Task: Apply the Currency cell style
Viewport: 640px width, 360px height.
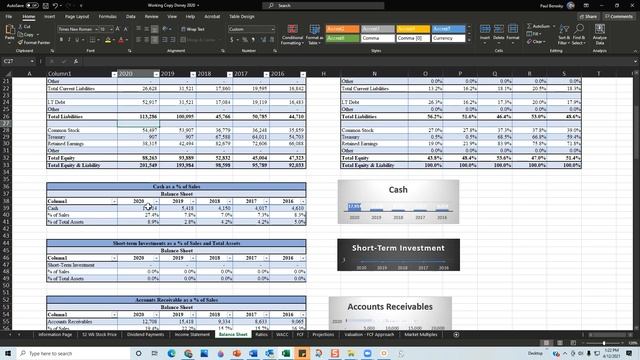Action: (449, 38)
